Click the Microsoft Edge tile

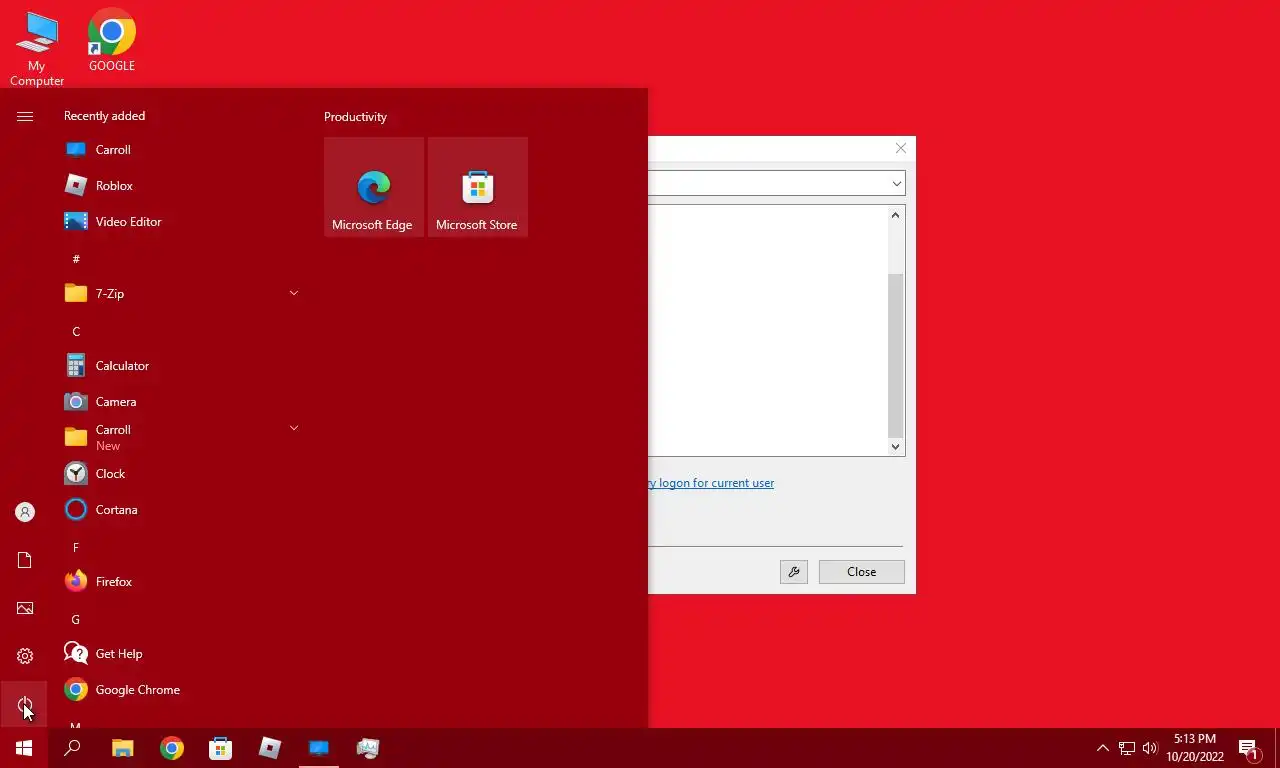point(374,187)
